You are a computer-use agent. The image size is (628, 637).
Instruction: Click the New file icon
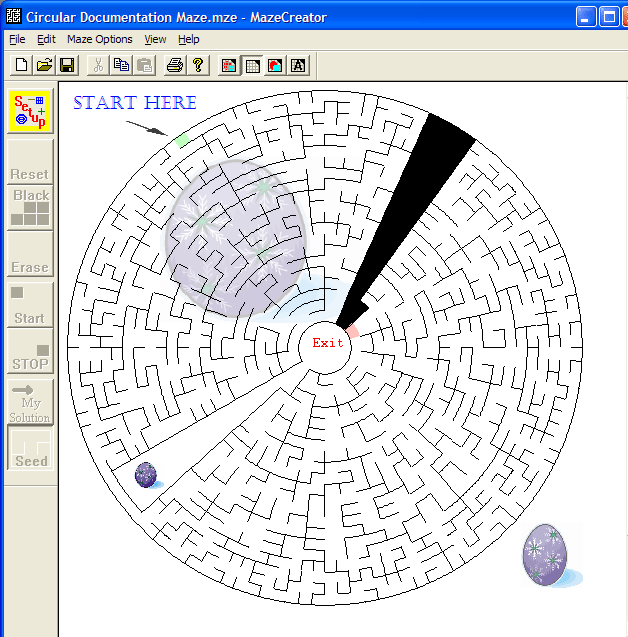point(21,65)
